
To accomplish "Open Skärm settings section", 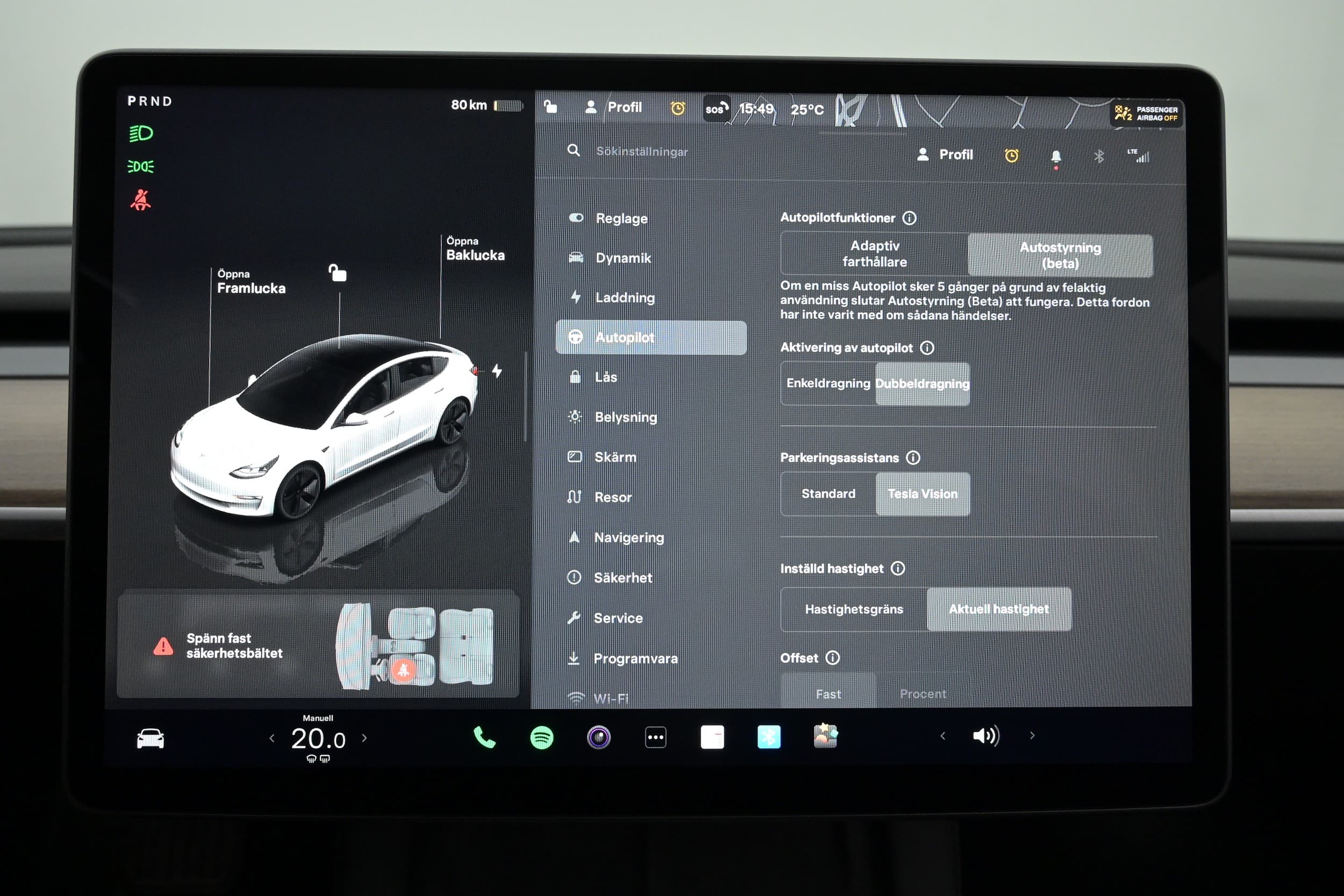I will pos(651,457).
